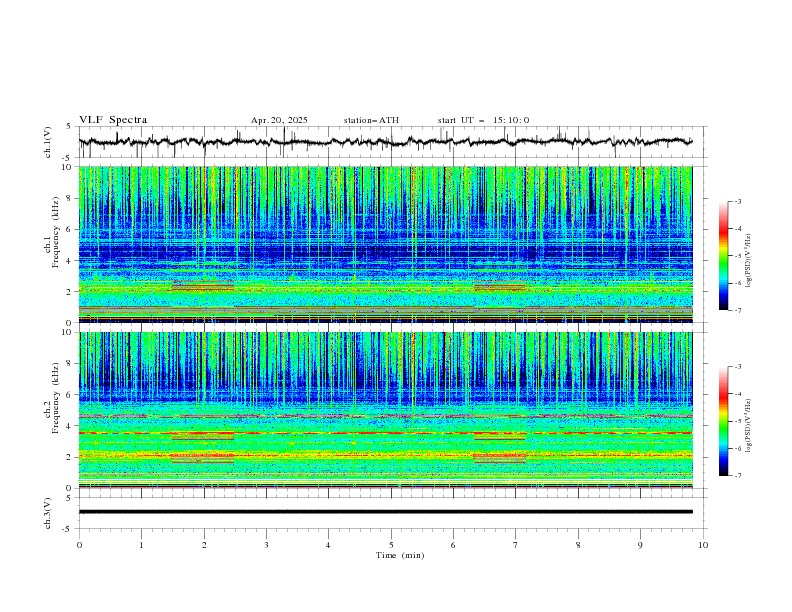Viewport: 792px width, 612px height.
Task: Click the ch.1 colorbar "log(PSD)(V²/Hz)" label
Action: (749, 261)
